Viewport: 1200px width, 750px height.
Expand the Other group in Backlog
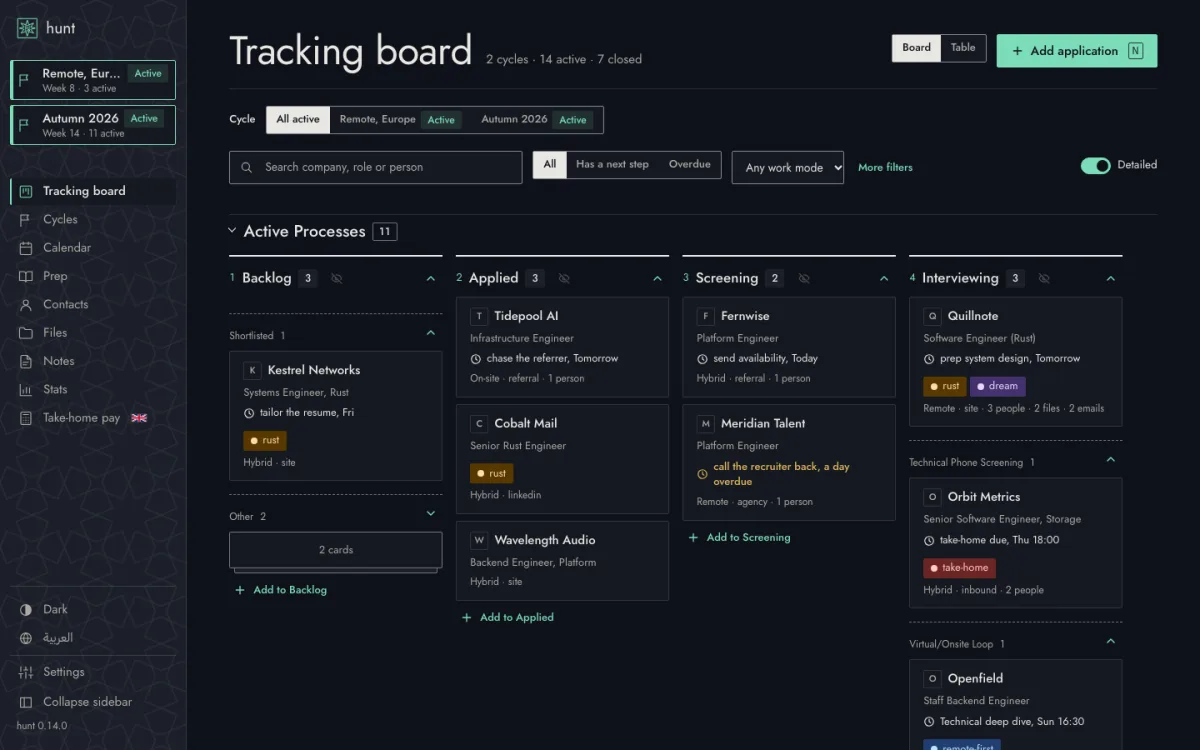point(431,514)
